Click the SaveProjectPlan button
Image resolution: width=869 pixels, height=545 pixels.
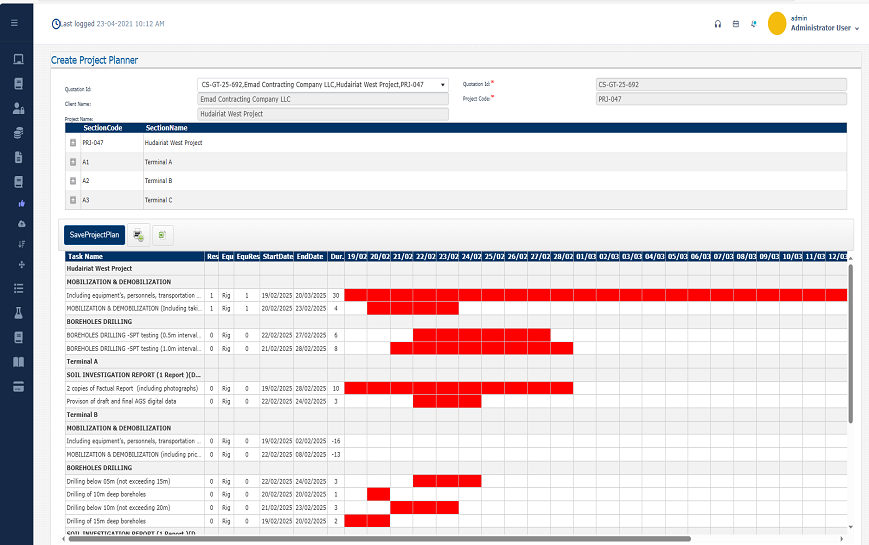tap(94, 235)
